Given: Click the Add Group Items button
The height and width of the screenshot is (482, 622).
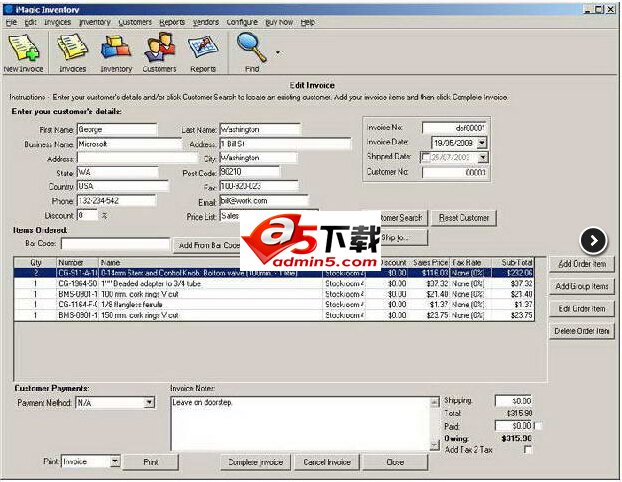Looking at the screenshot, I should click(x=582, y=286).
